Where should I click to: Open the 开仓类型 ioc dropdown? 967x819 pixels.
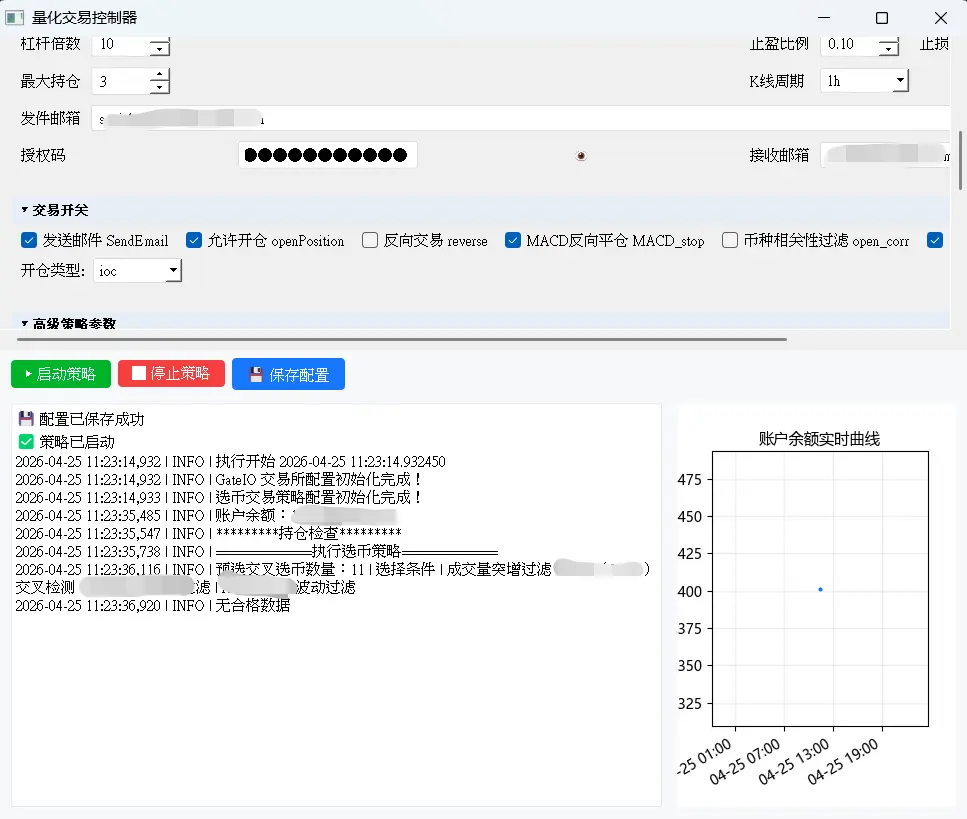(138, 271)
